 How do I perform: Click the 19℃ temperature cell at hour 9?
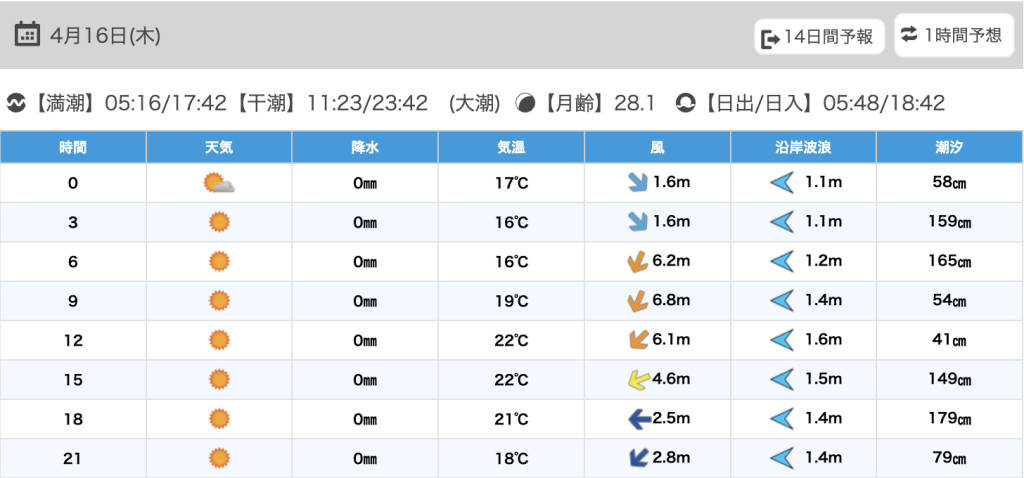tap(511, 301)
